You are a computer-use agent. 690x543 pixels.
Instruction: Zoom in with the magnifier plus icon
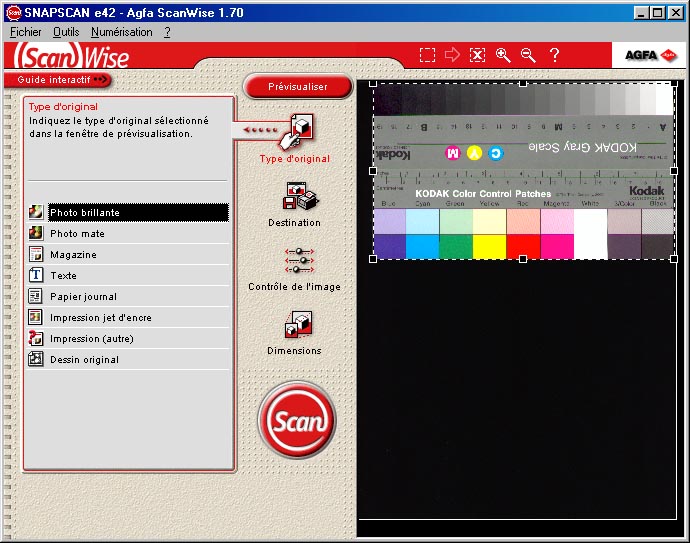503,55
